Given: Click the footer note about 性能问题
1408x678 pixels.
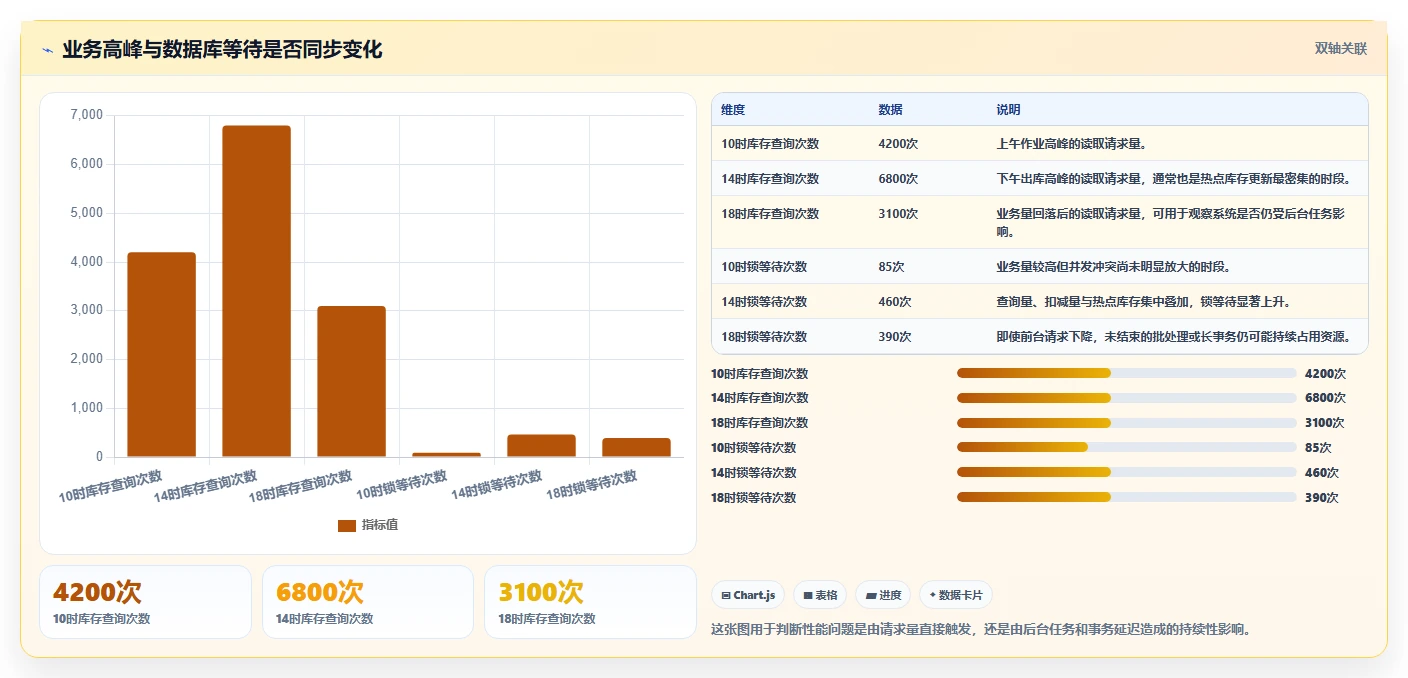Looking at the screenshot, I should 981,630.
